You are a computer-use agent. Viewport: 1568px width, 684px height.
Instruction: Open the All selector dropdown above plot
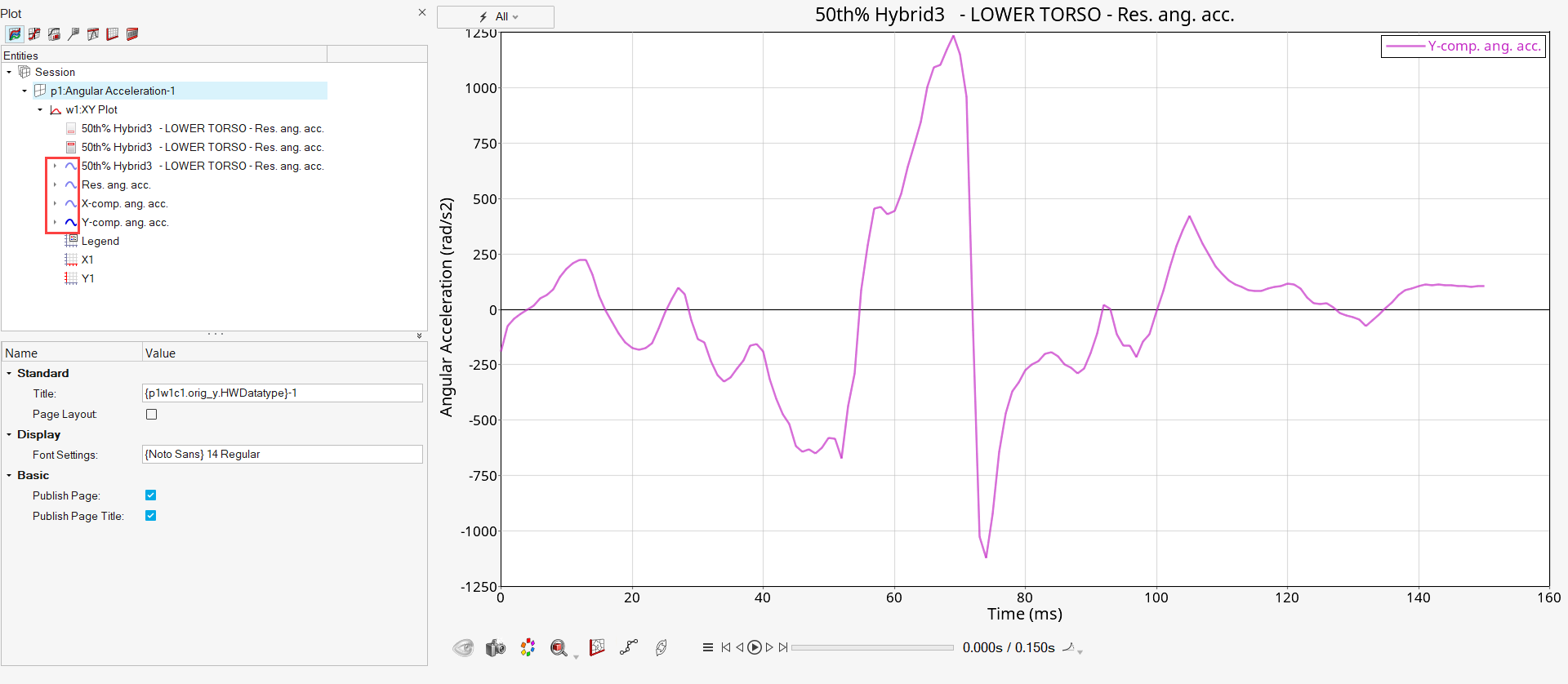tap(496, 17)
